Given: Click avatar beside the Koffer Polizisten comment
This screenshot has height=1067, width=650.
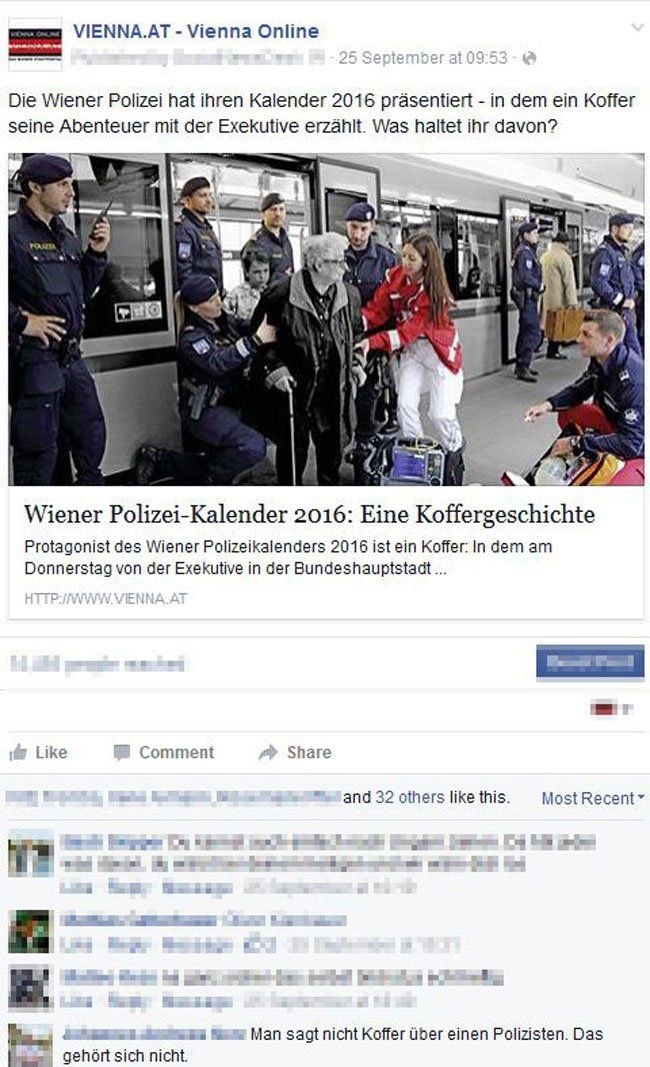Looking at the screenshot, I should coord(31,1045).
